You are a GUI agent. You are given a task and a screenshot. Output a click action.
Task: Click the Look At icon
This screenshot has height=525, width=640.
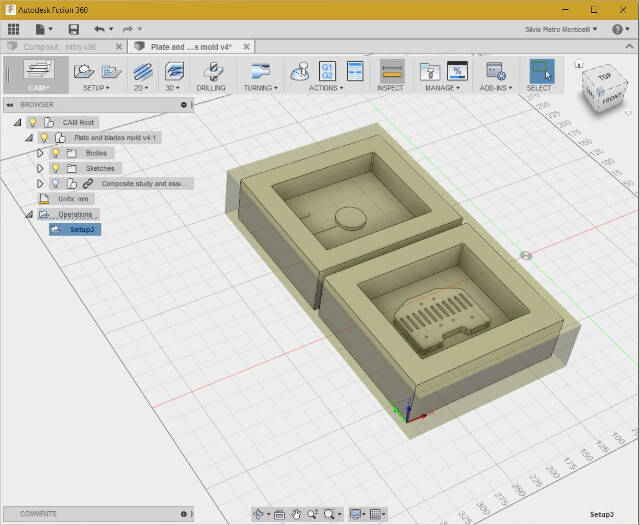tap(279, 514)
